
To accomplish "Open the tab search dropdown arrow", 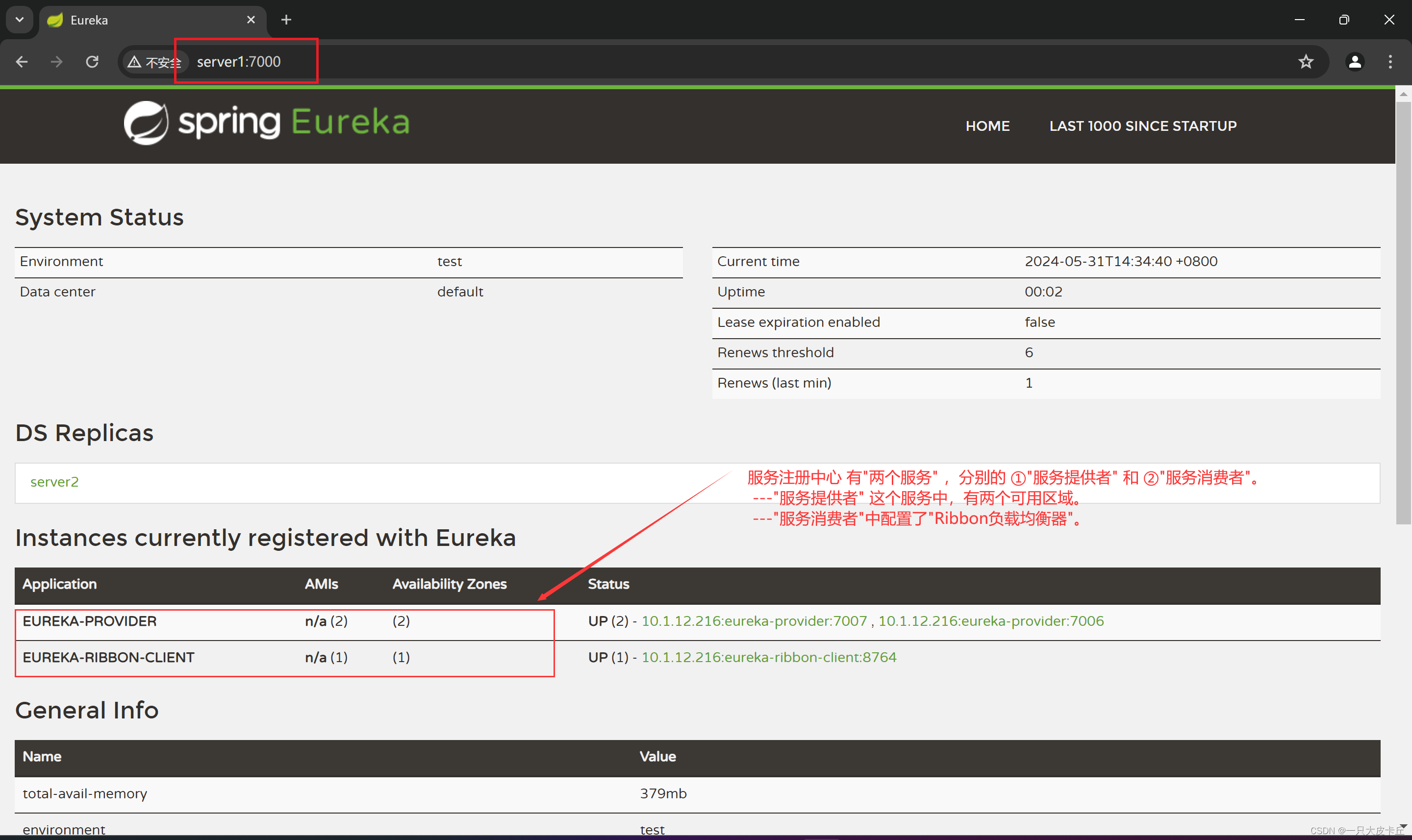I will pyautogui.click(x=19, y=20).
